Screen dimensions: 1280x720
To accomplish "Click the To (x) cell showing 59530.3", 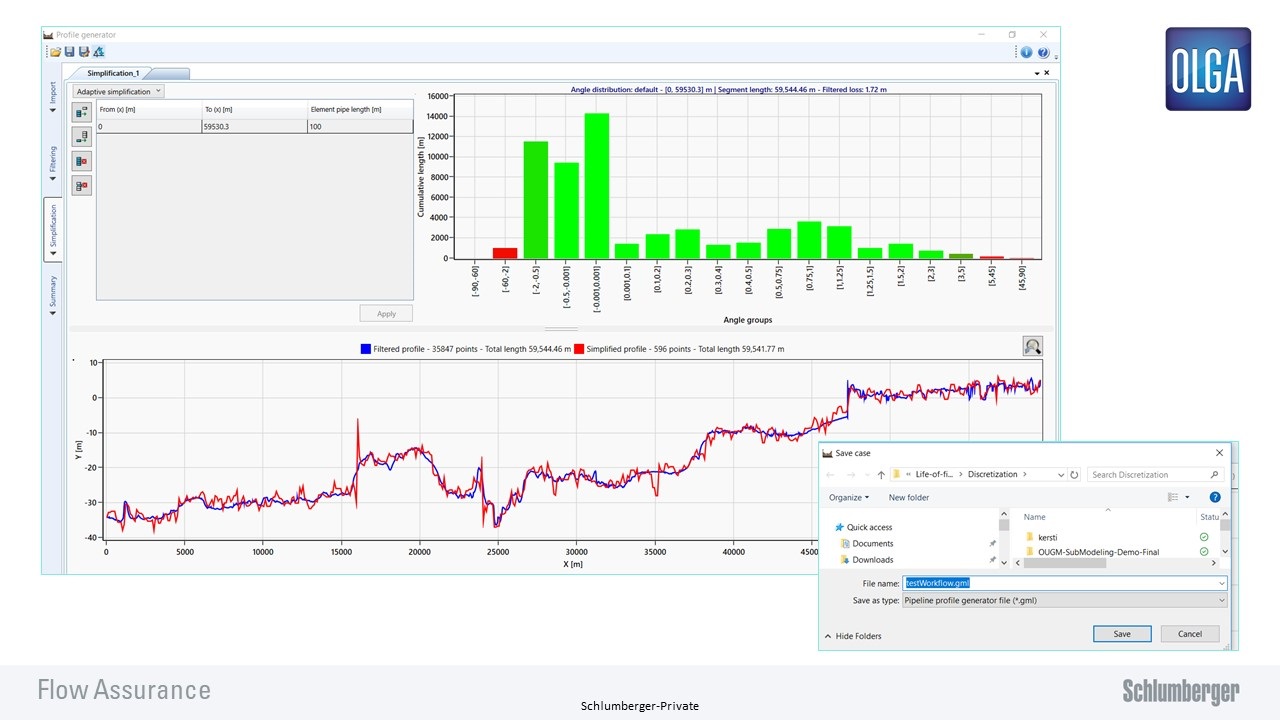I will pyautogui.click(x=254, y=127).
